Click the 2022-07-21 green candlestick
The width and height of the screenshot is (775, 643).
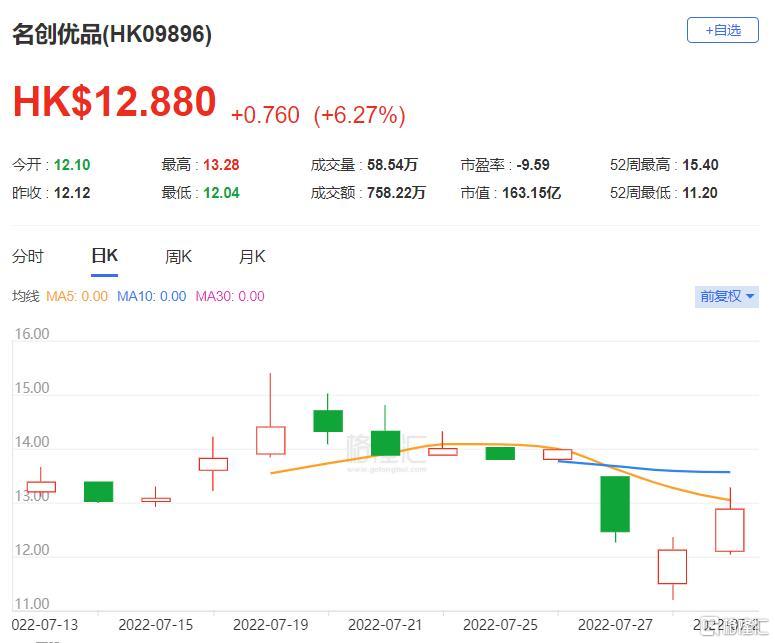(386, 443)
